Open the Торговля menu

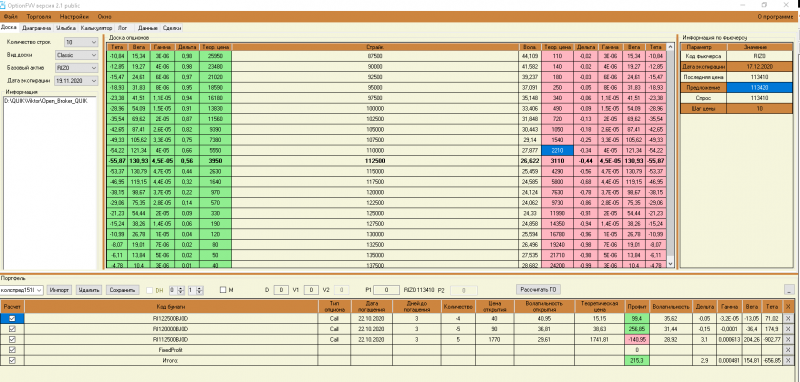[x=39, y=17]
